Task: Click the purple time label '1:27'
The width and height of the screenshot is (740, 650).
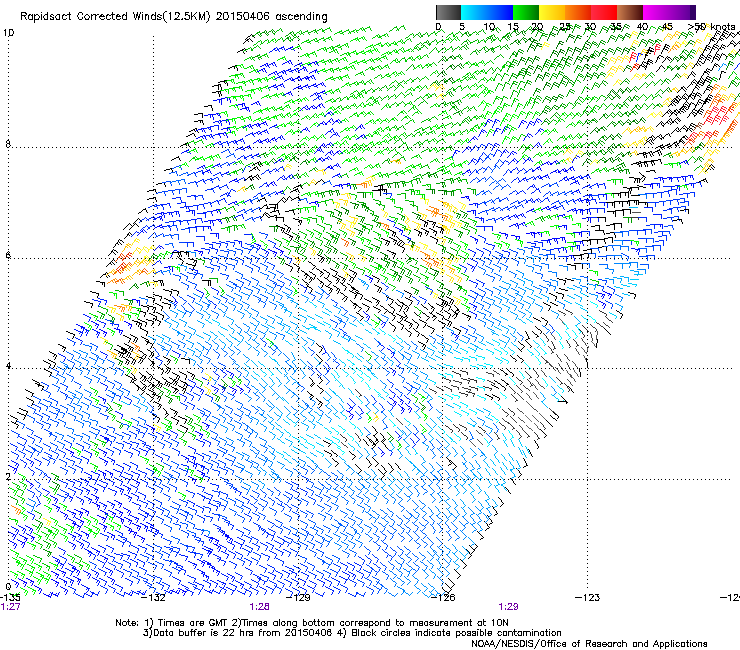Action: point(10,607)
